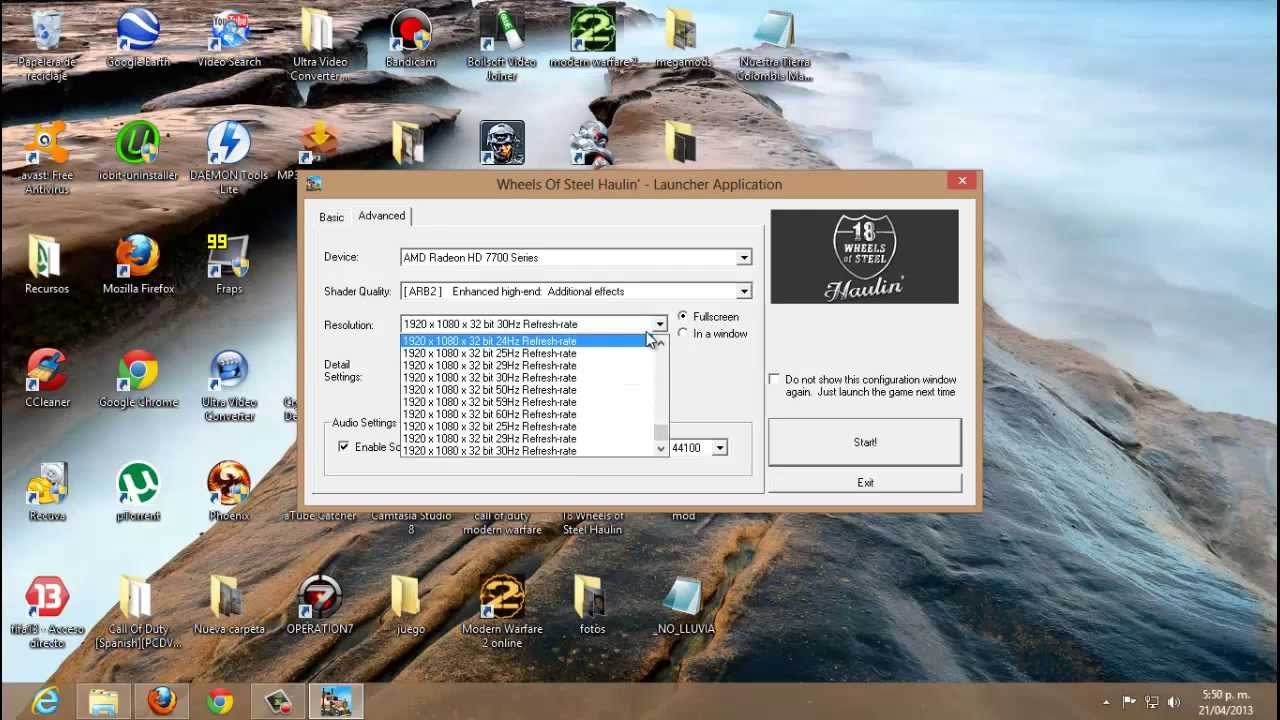Click the resolution list scrollbar thumb
1280x720 pixels.
[x=660, y=432]
